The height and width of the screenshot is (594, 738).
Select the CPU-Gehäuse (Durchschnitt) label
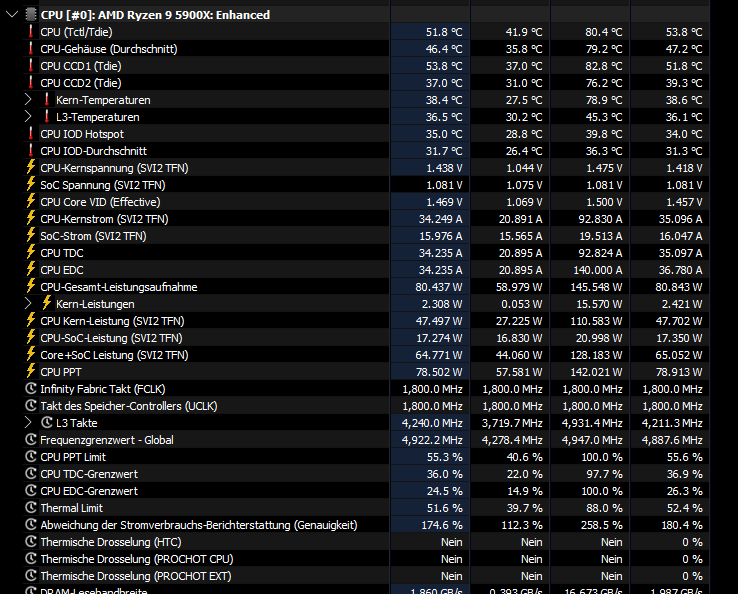coord(109,49)
